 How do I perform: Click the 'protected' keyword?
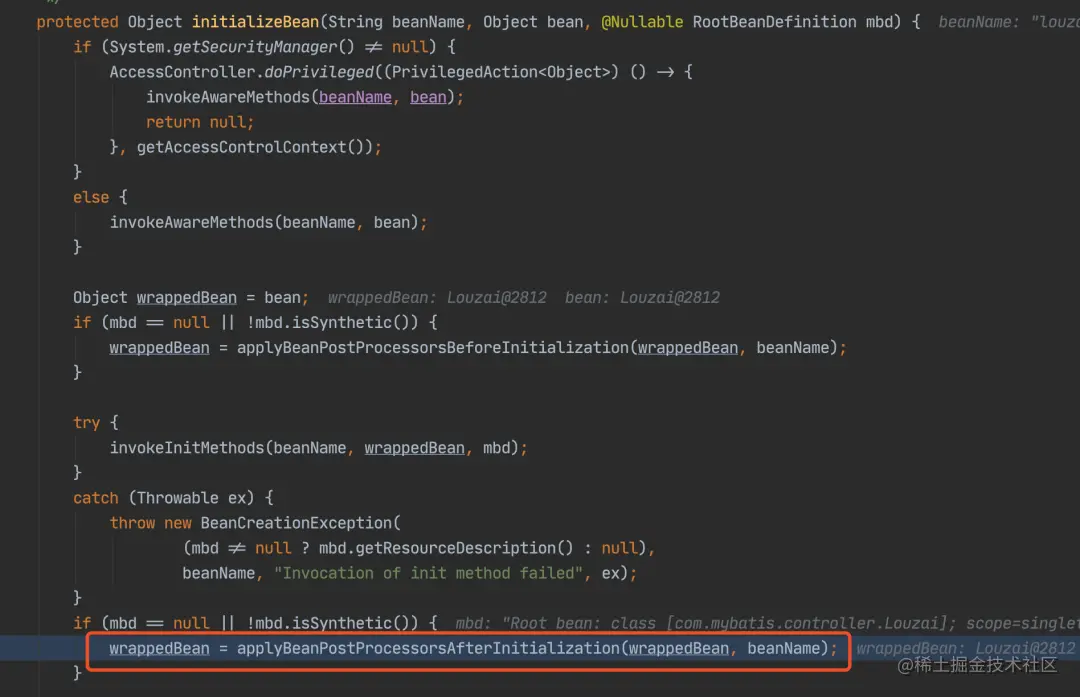point(77,22)
